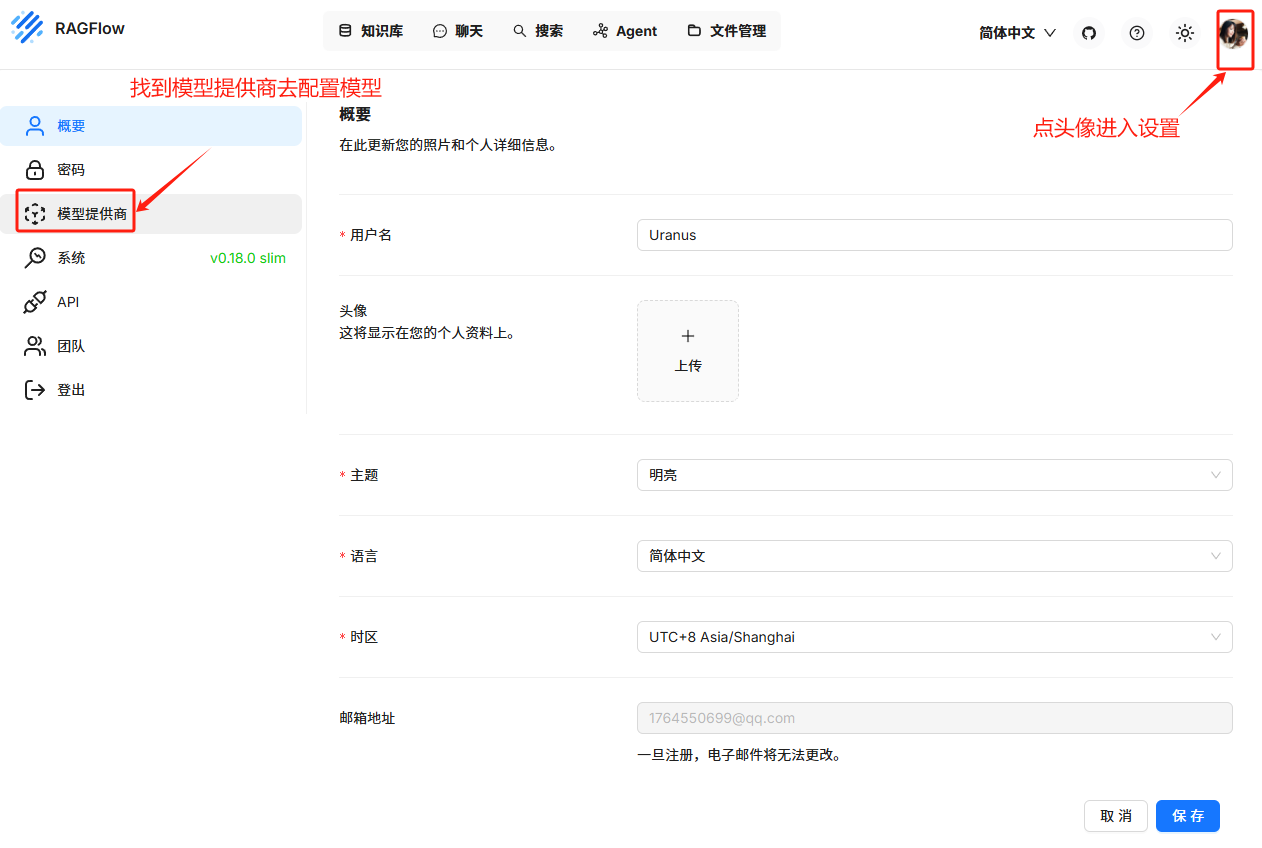Click the system monitor icon beside 系统

[35, 258]
